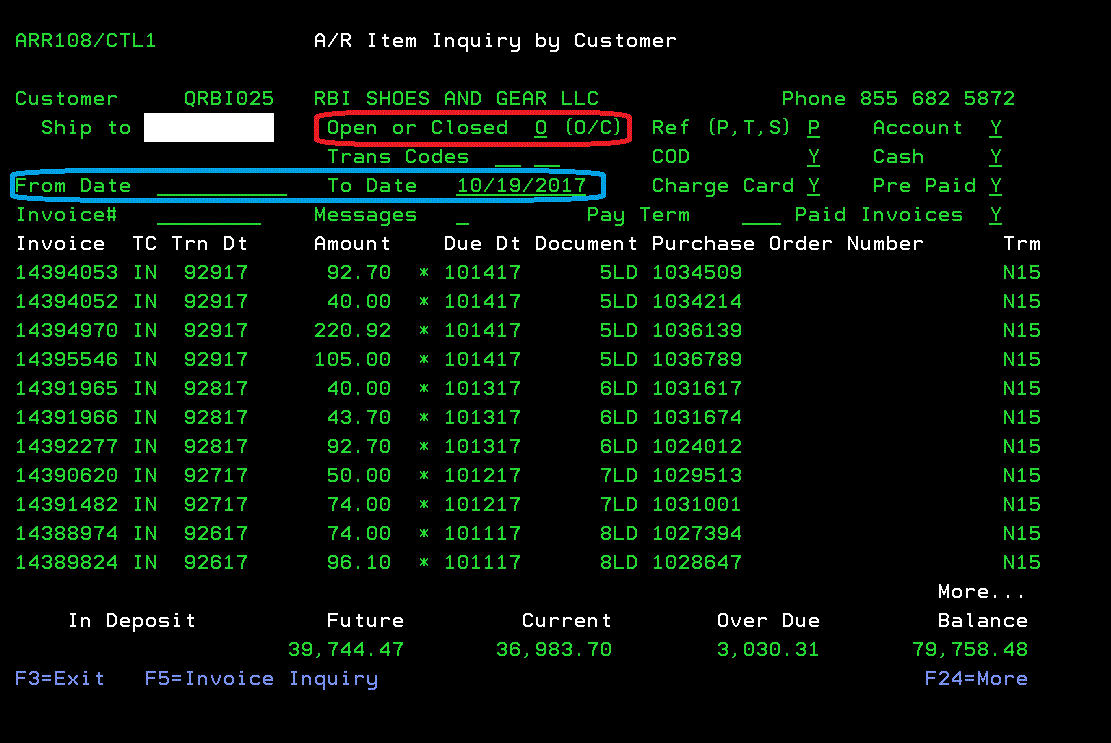Click purchase order number 1036139
1111x743 pixels.
[x=697, y=331]
